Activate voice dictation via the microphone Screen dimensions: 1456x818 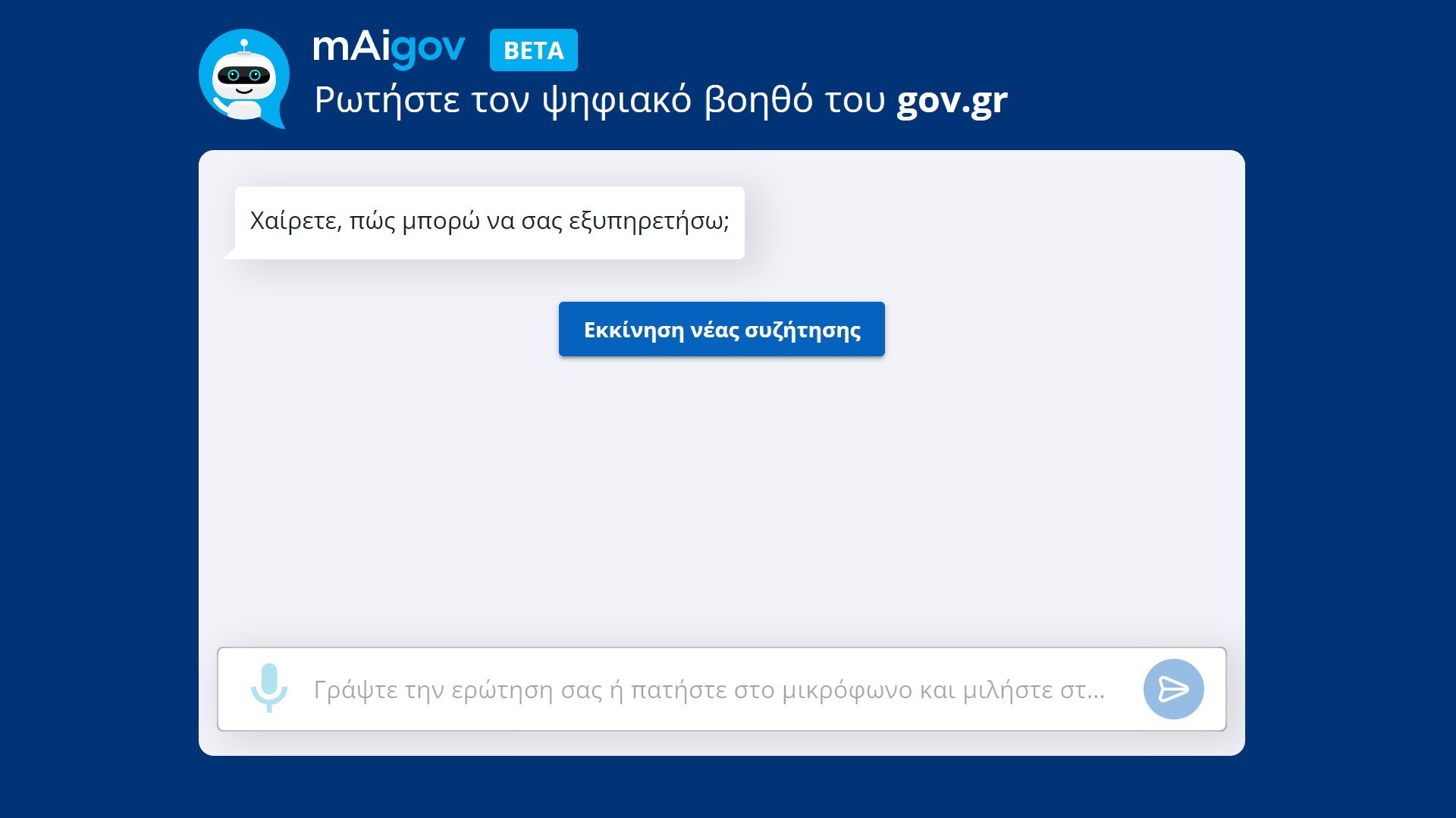pos(269,688)
